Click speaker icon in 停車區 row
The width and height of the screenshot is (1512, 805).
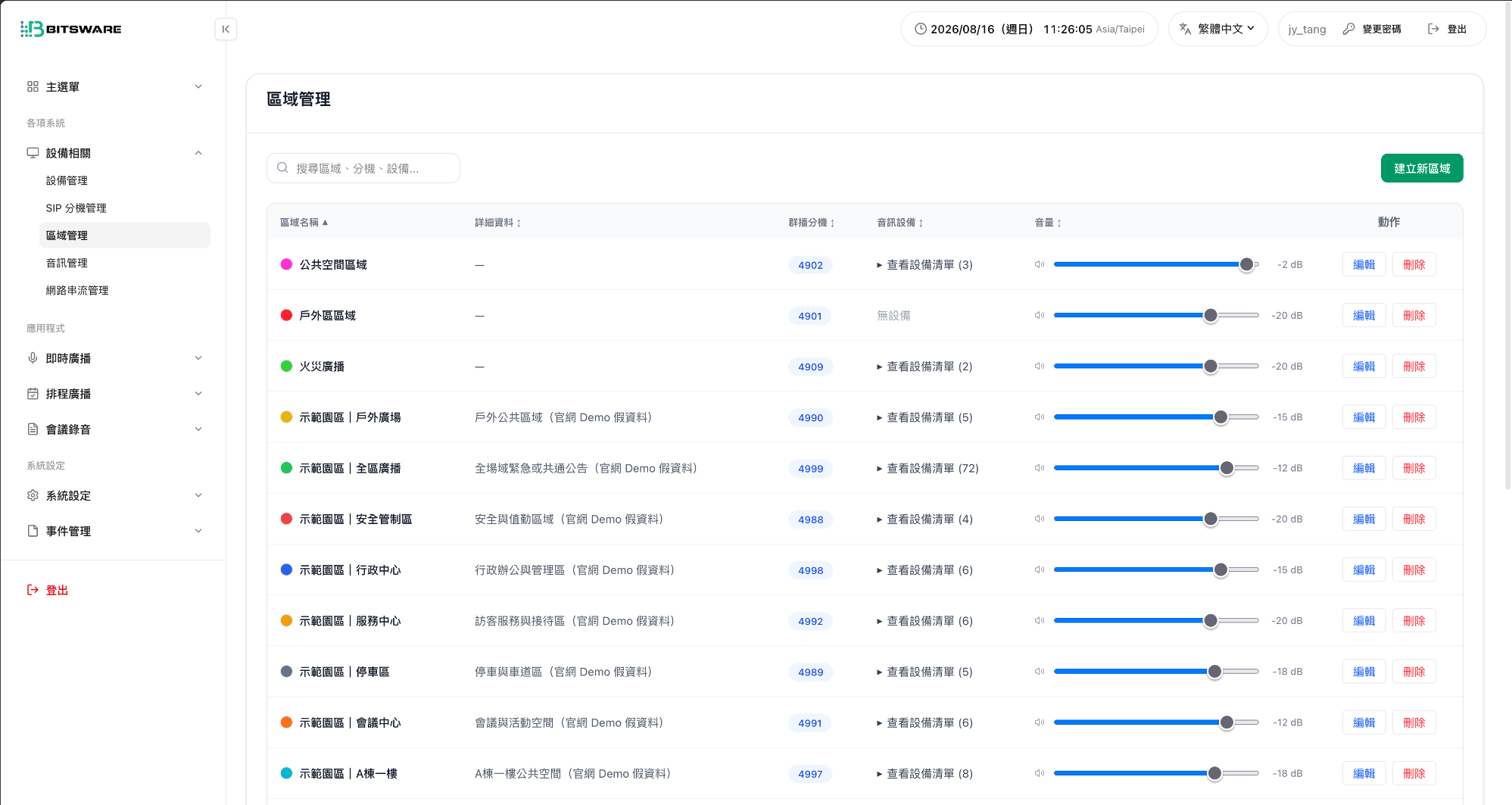pos(1040,671)
